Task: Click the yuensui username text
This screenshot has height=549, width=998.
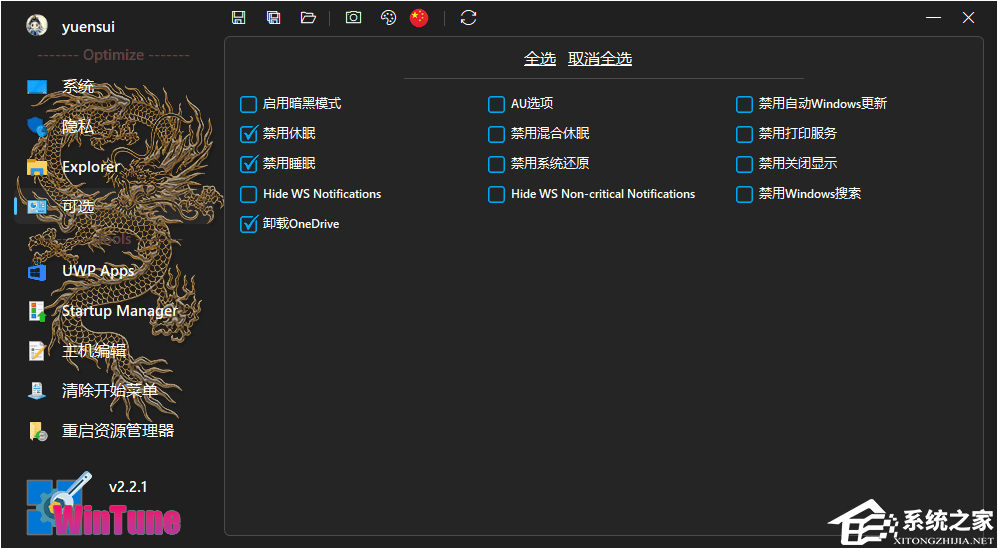Action: click(x=88, y=27)
